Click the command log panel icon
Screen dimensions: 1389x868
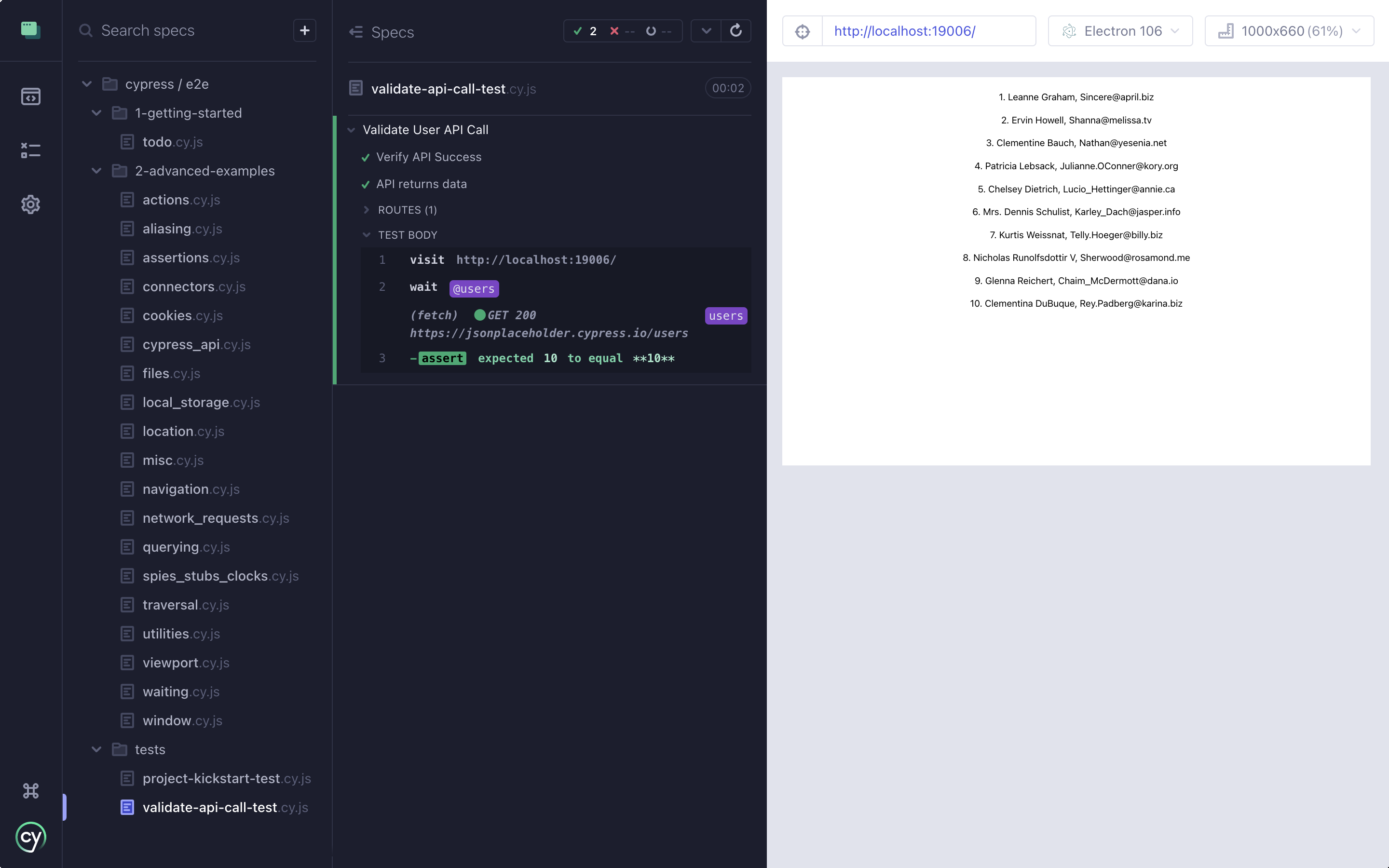click(30, 149)
